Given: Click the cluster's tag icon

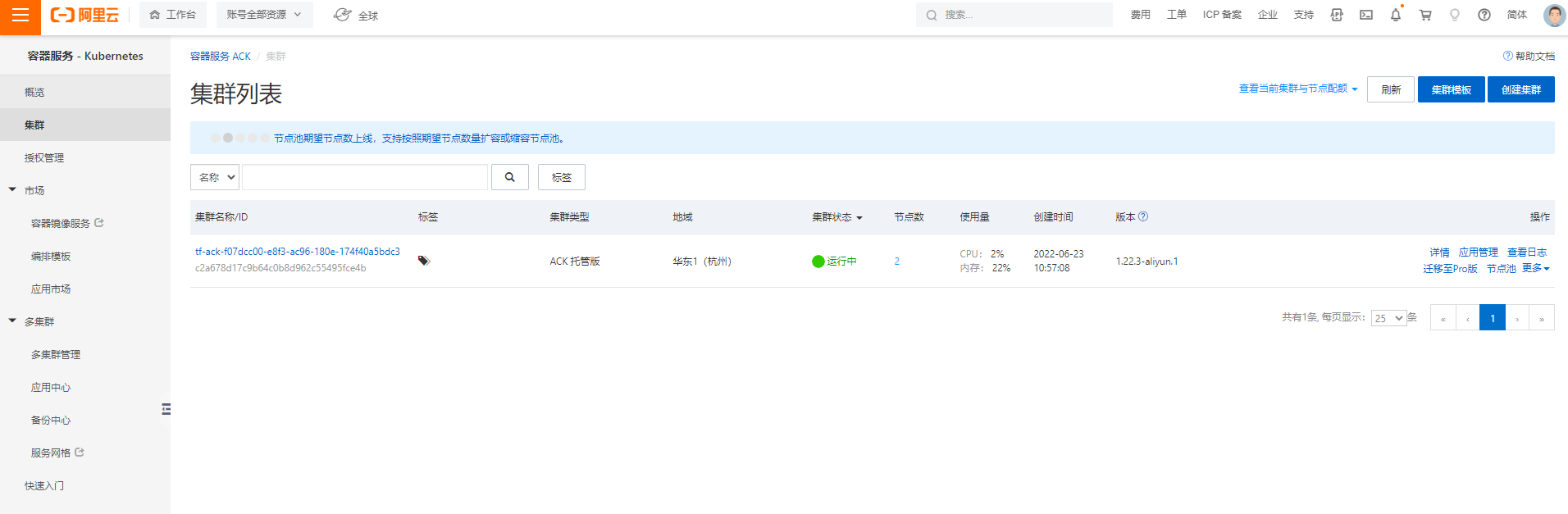Looking at the screenshot, I should pyautogui.click(x=423, y=261).
